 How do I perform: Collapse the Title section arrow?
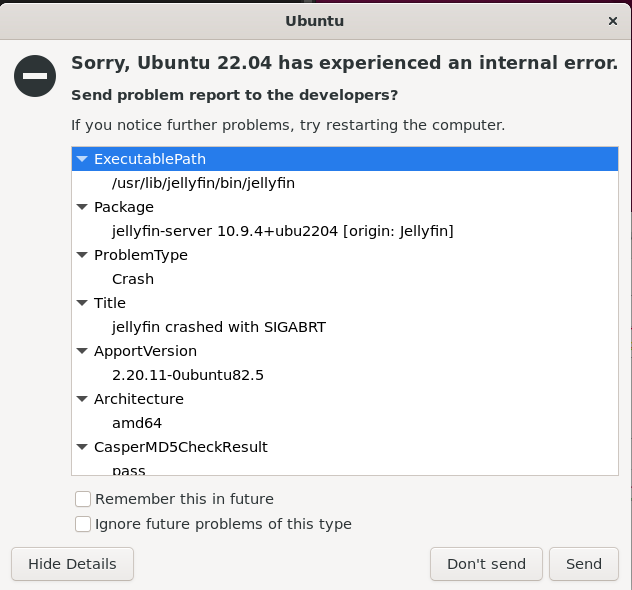point(82,303)
